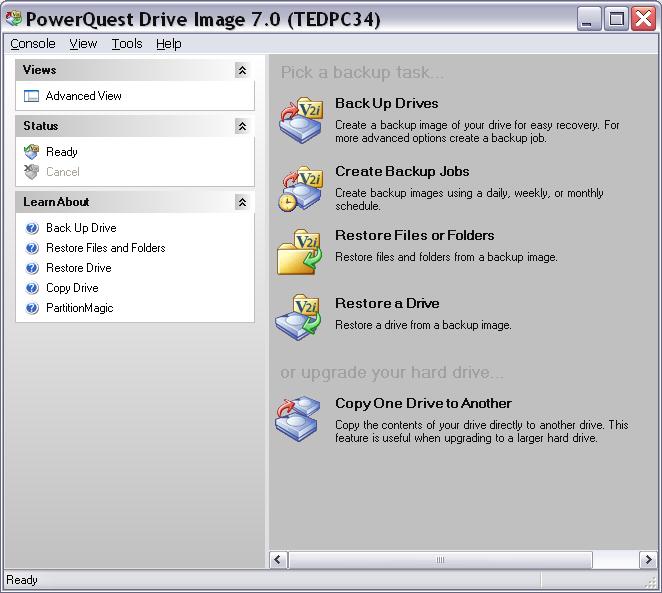
Task: Click the Copy One Drive to Another icon
Action: (x=297, y=419)
